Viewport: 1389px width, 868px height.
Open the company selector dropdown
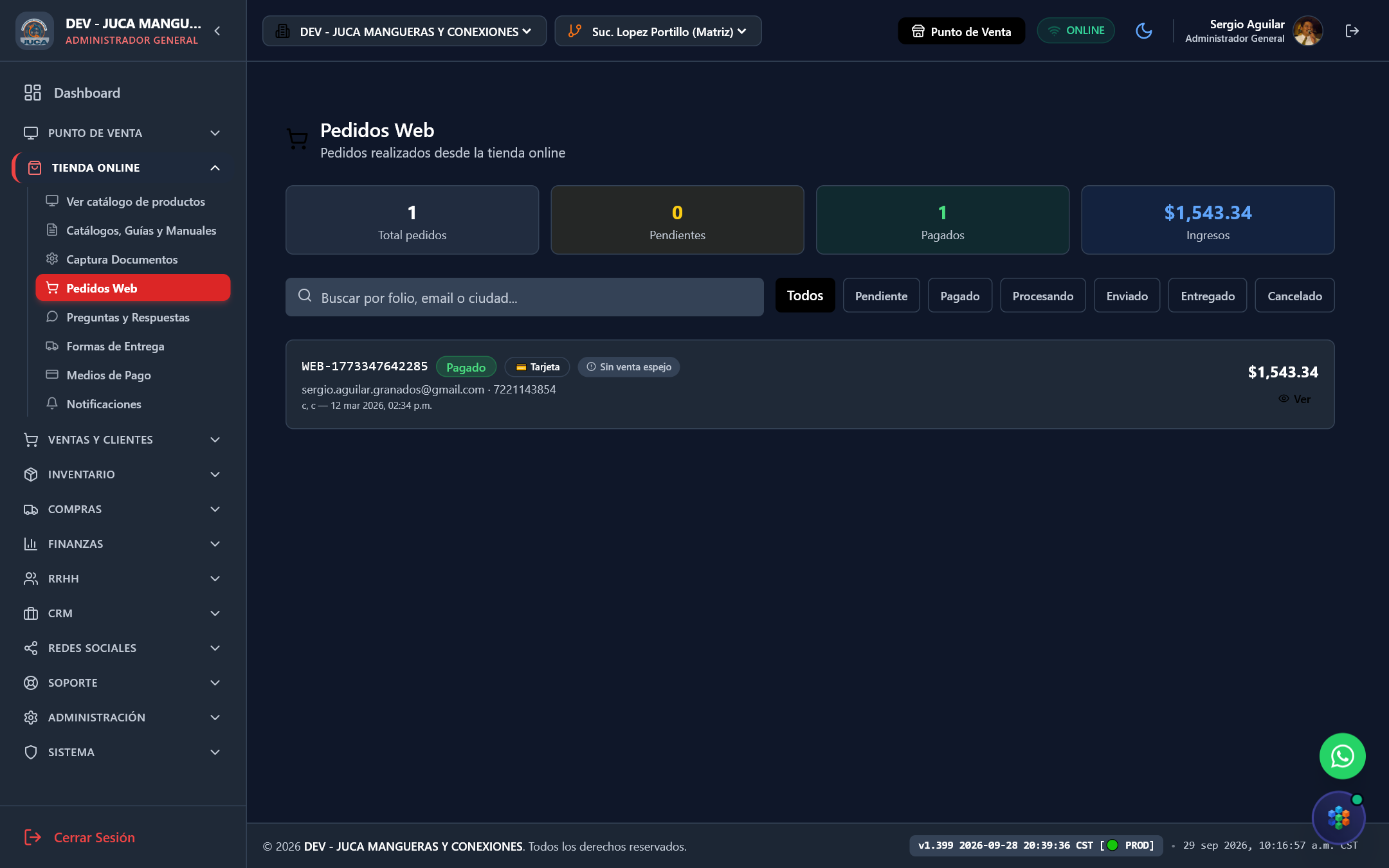click(404, 31)
